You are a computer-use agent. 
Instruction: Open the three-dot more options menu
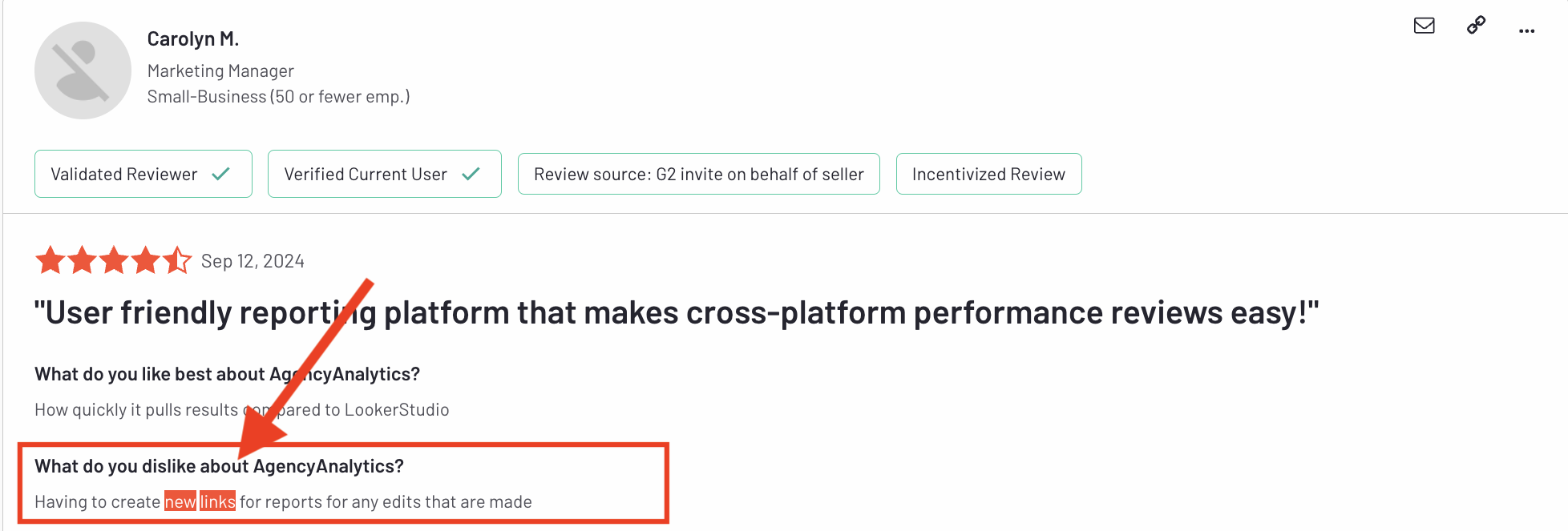(1527, 30)
